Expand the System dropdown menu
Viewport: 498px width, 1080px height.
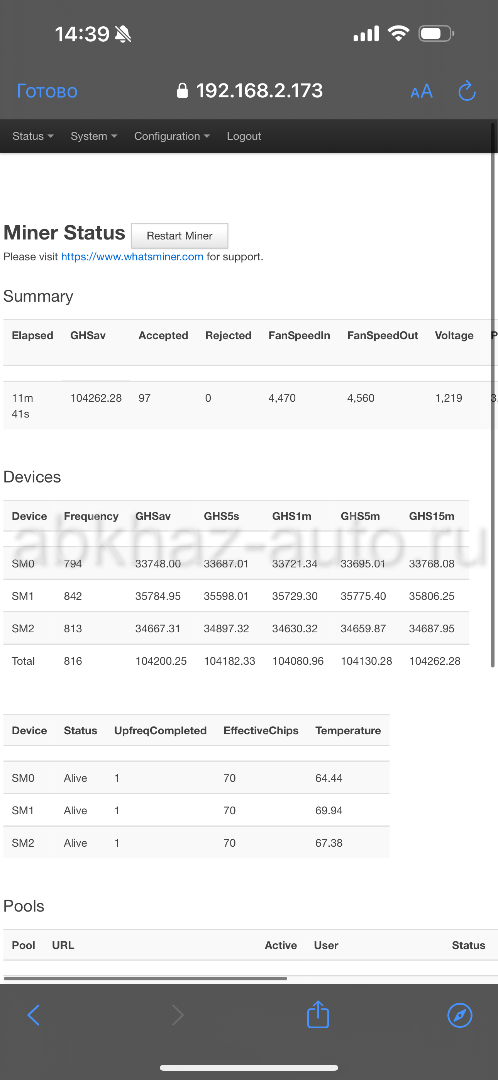click(x=94, y=136)
